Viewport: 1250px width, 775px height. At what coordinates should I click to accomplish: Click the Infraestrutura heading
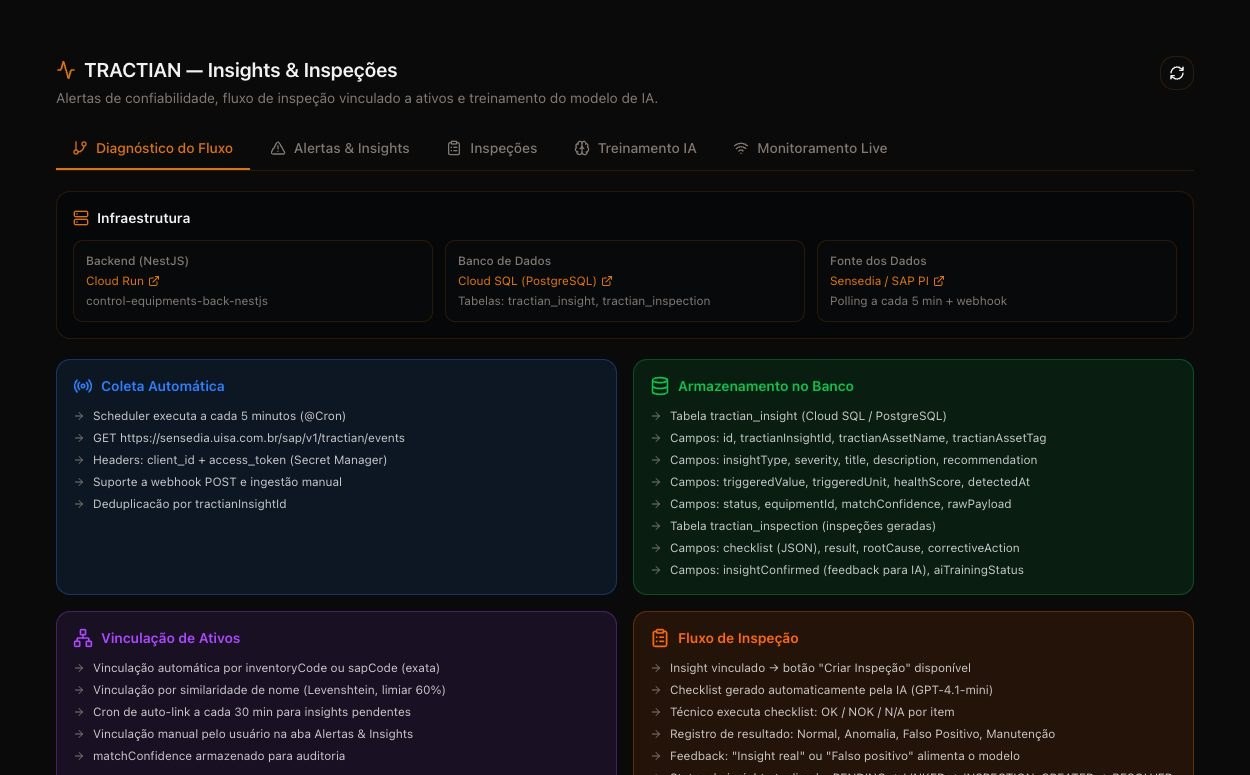144,218
